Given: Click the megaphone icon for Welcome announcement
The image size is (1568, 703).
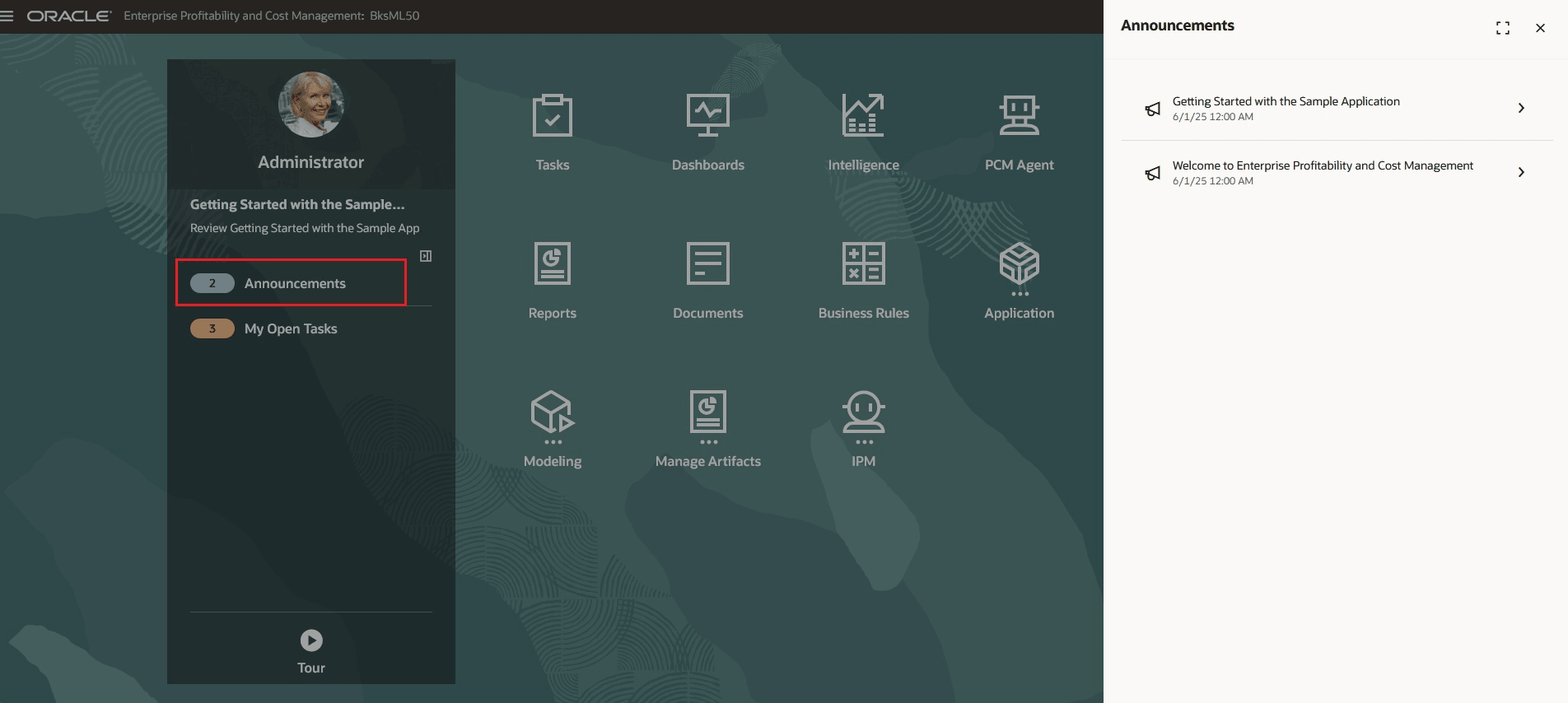Looking at the screenshot, I should 1153,173.
